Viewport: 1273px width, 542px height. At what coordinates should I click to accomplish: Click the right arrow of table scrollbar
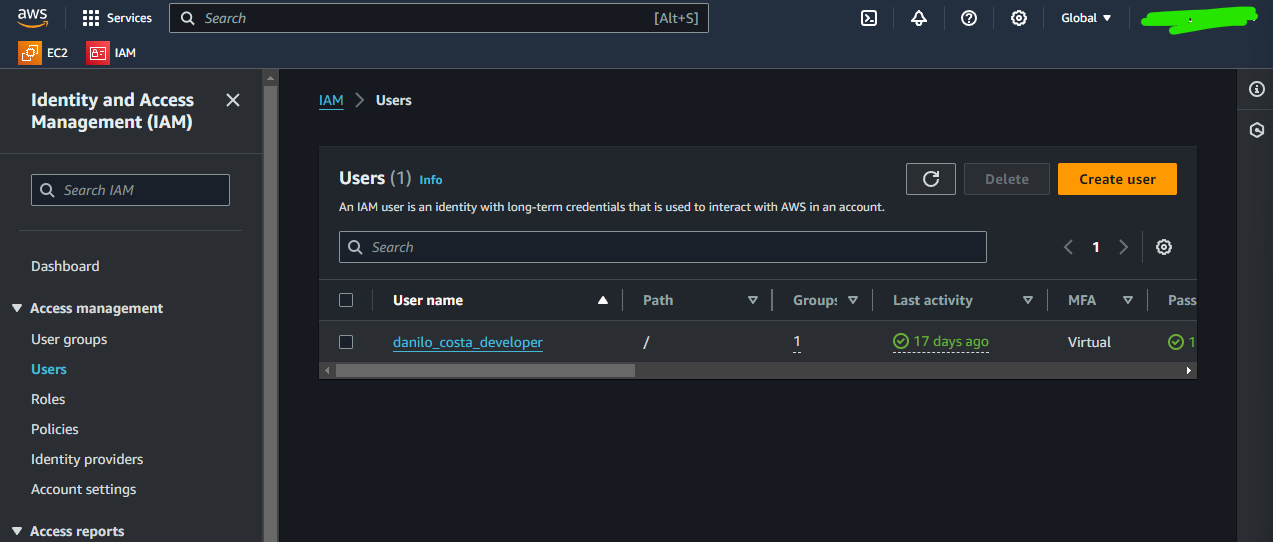[1189, 370]
